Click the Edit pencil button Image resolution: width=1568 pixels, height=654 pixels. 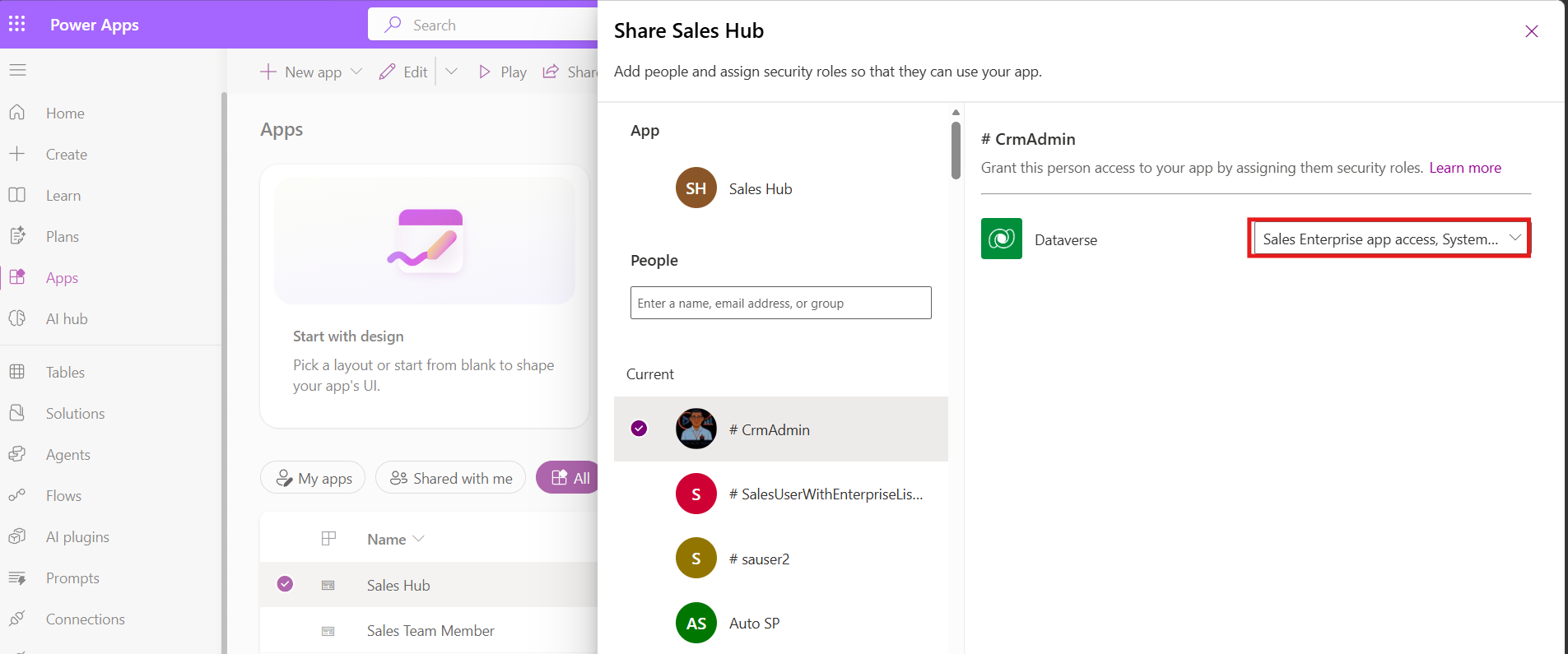(x=403, y=72)
